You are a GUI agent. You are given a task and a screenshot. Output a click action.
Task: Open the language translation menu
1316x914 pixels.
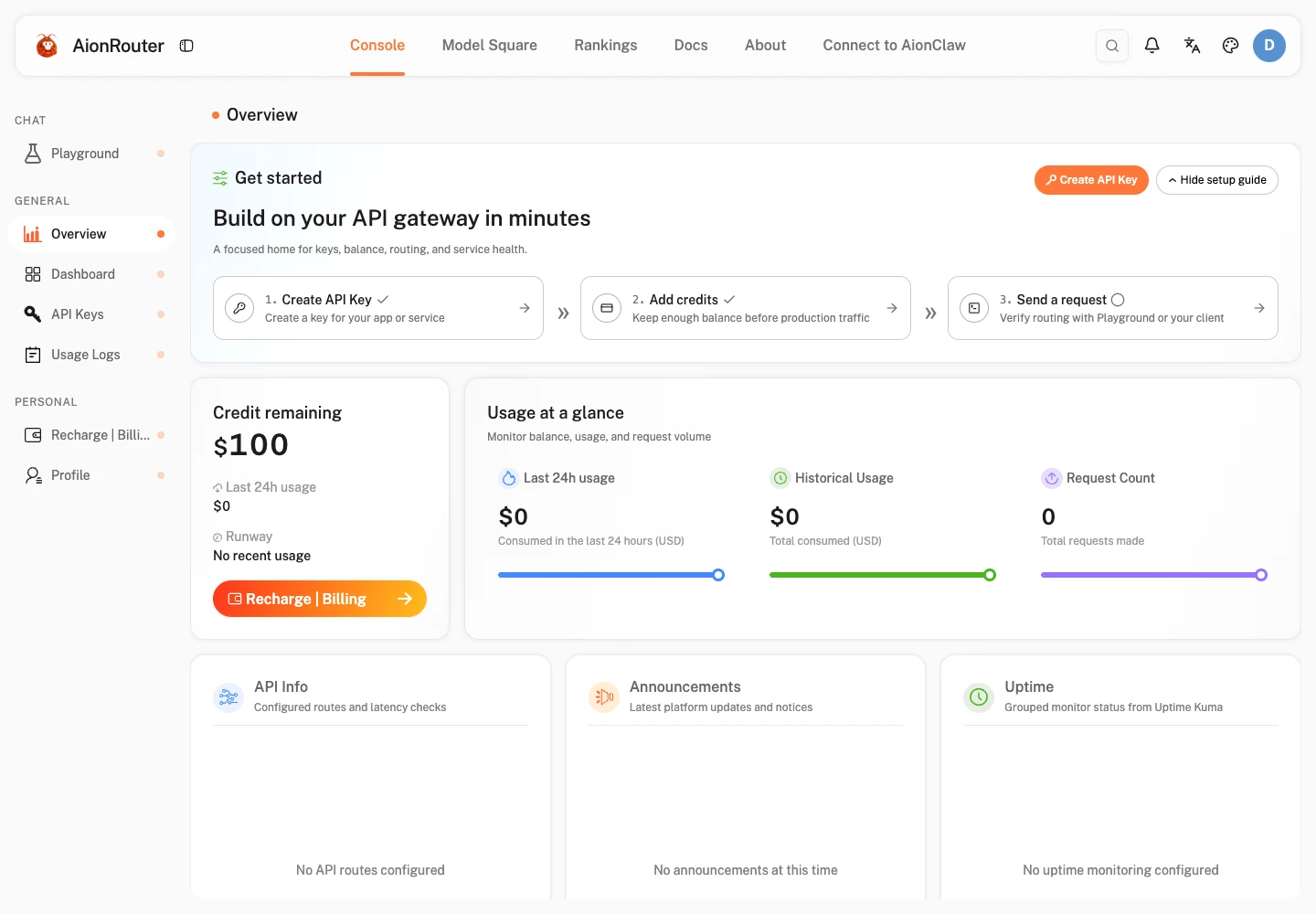1192,46
